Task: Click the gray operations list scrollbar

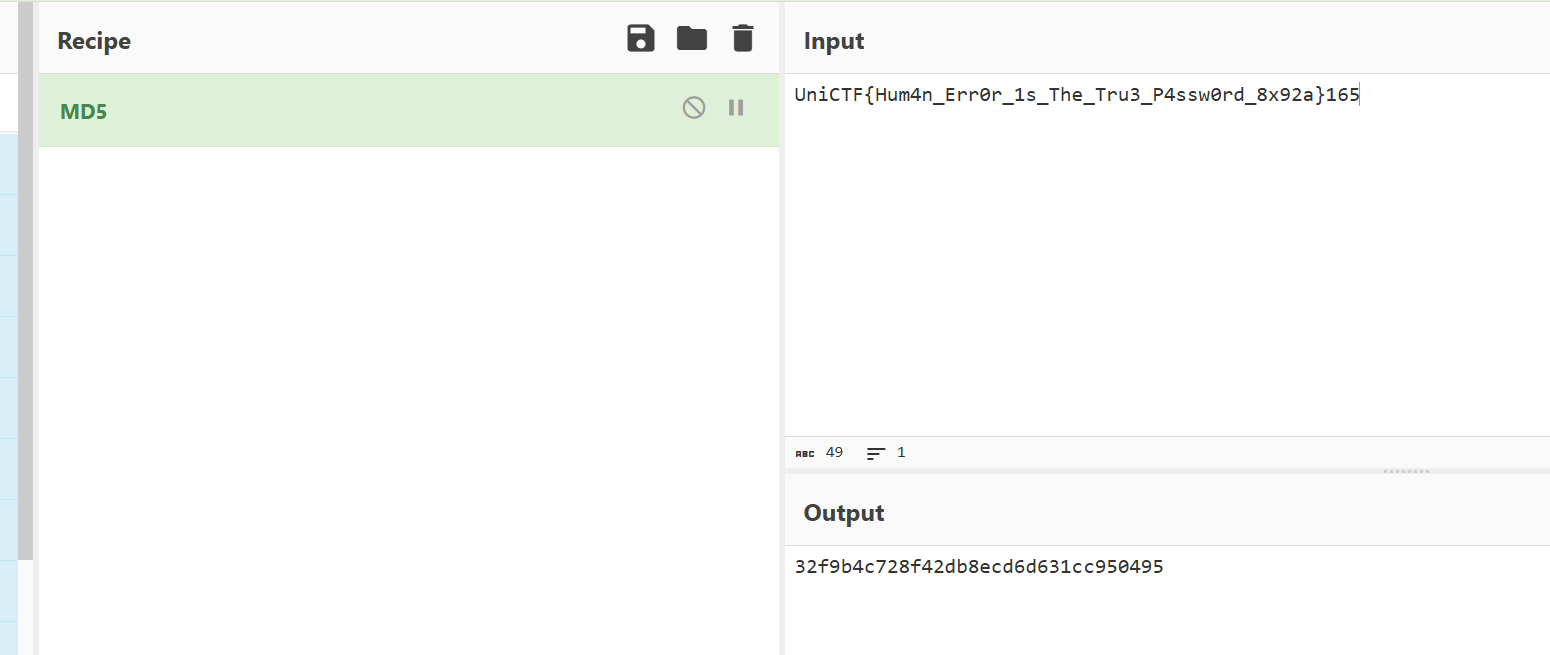Action: point(26,300)
